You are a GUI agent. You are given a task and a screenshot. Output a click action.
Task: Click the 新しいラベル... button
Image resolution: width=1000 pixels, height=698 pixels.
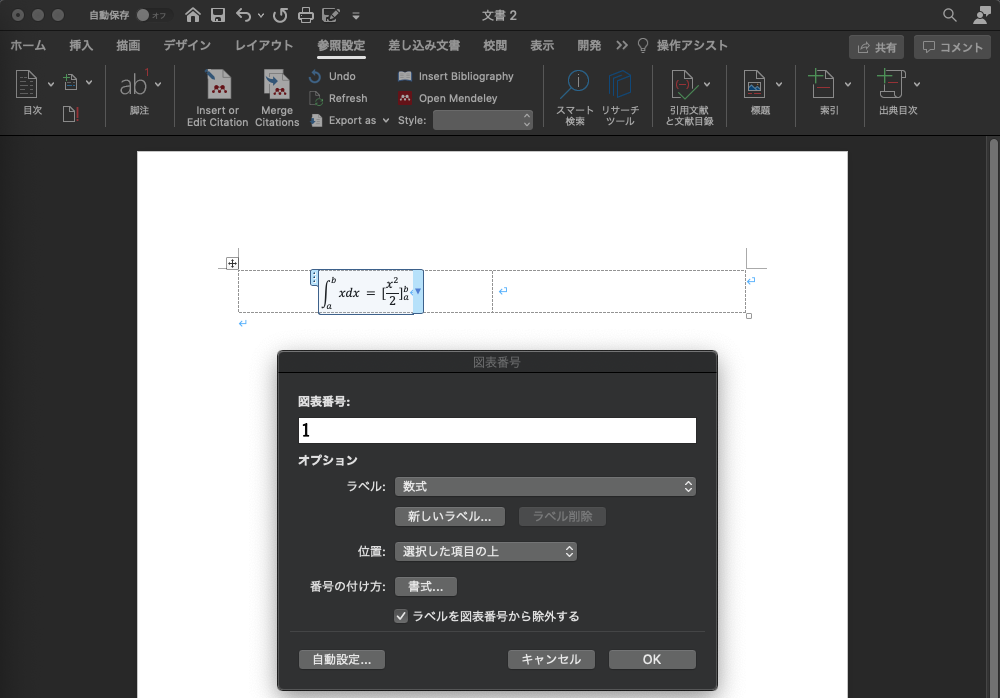click(x=450, y=517)
